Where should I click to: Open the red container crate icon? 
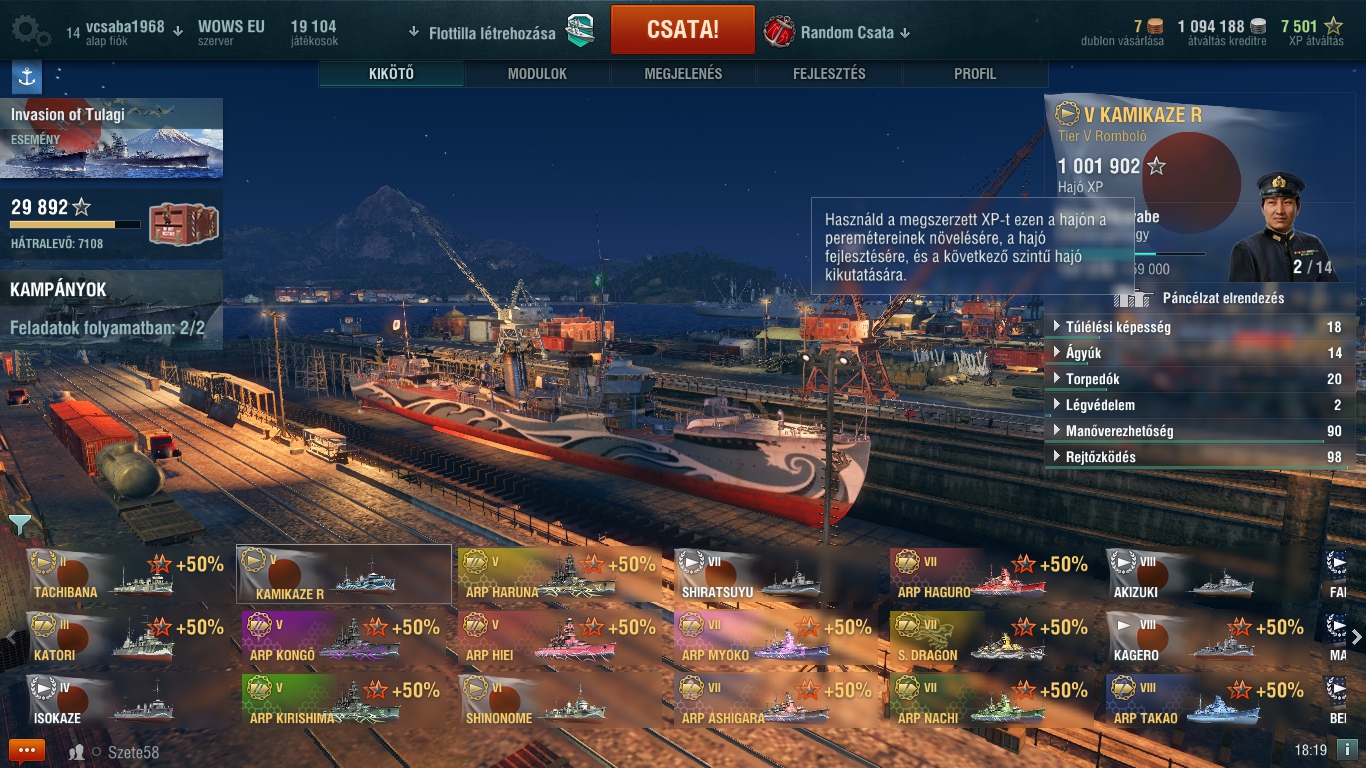click(176, 223)
